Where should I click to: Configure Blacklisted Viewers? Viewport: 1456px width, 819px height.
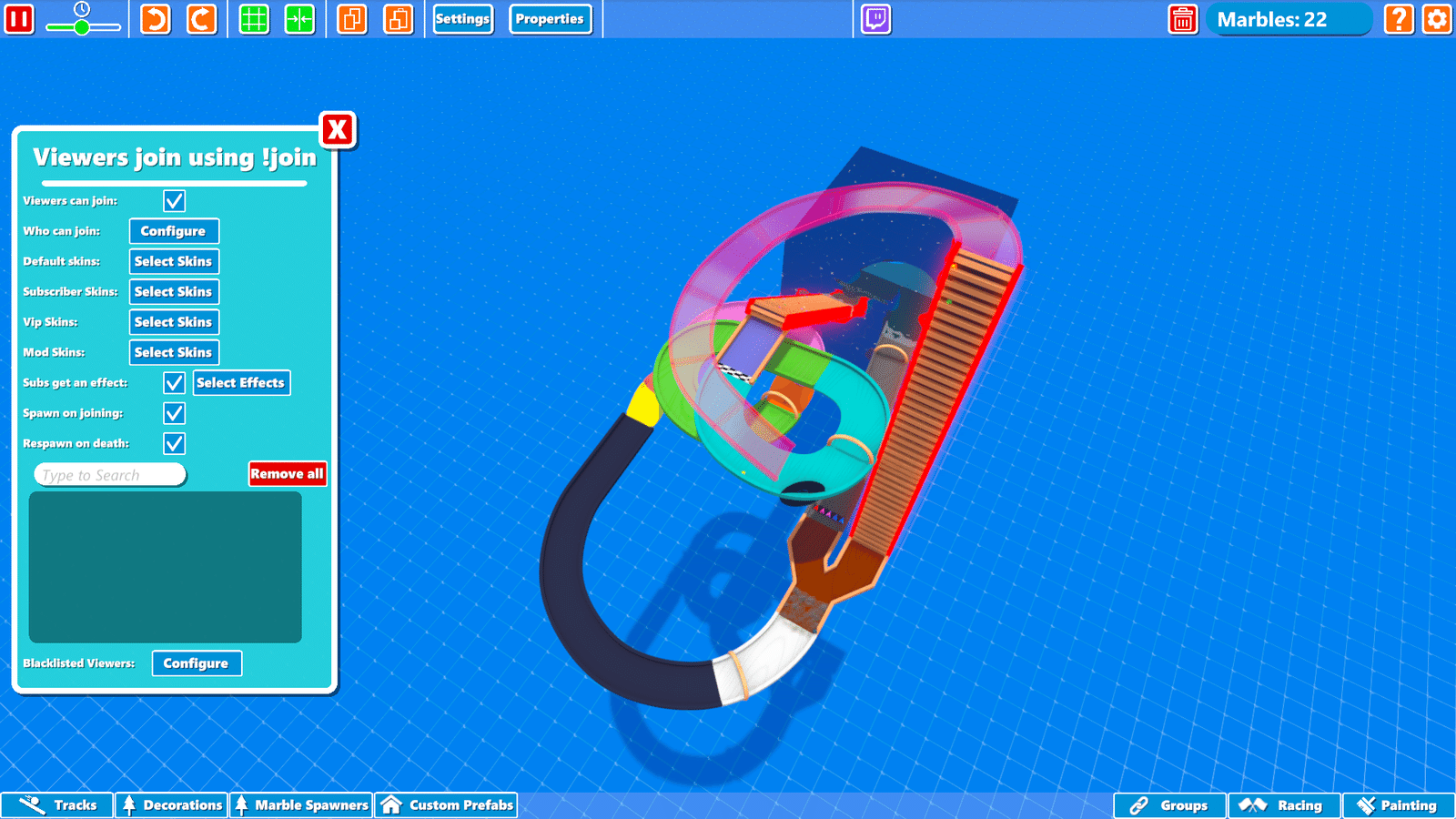pos(197,663)
